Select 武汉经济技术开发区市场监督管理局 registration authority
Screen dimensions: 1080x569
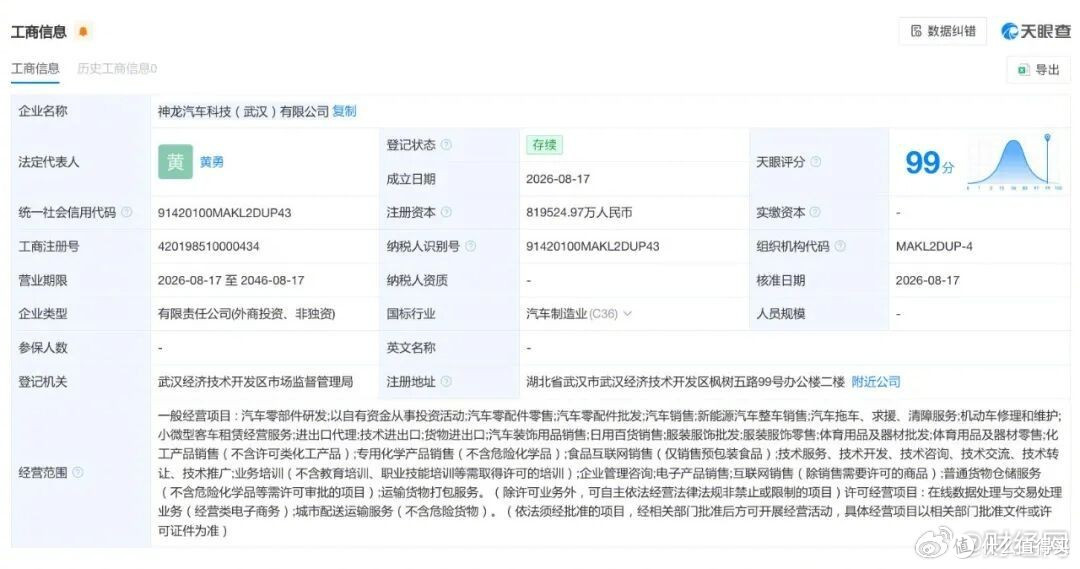[x=256, y=382]
